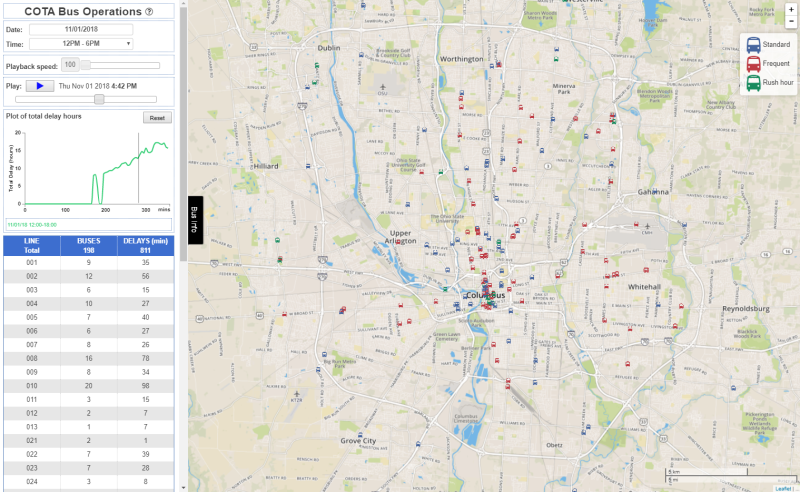Select line 003 row in table

(89, 290)
